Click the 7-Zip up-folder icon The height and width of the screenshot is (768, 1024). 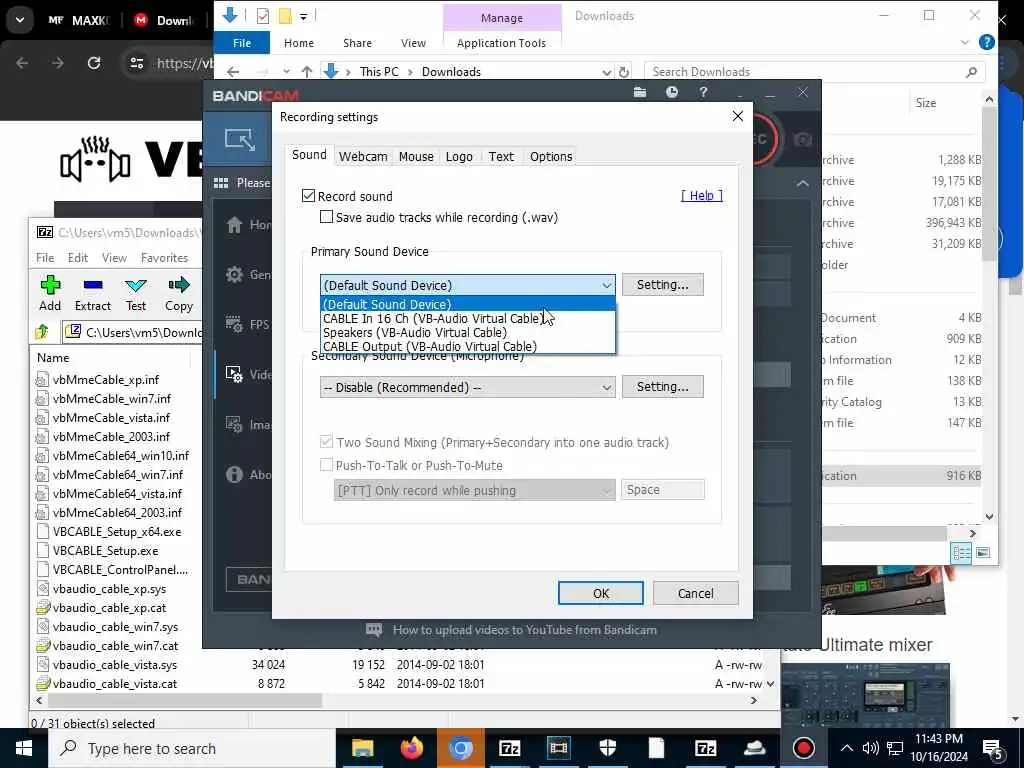point(42,332)
